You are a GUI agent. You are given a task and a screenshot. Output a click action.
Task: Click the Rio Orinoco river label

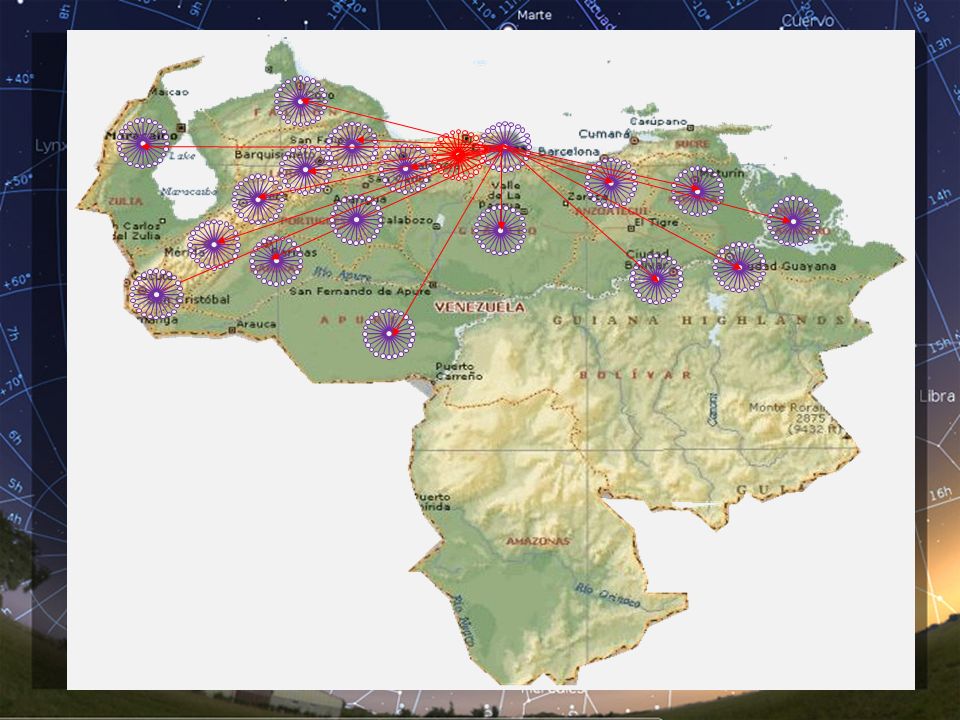[x=607, y=595]
